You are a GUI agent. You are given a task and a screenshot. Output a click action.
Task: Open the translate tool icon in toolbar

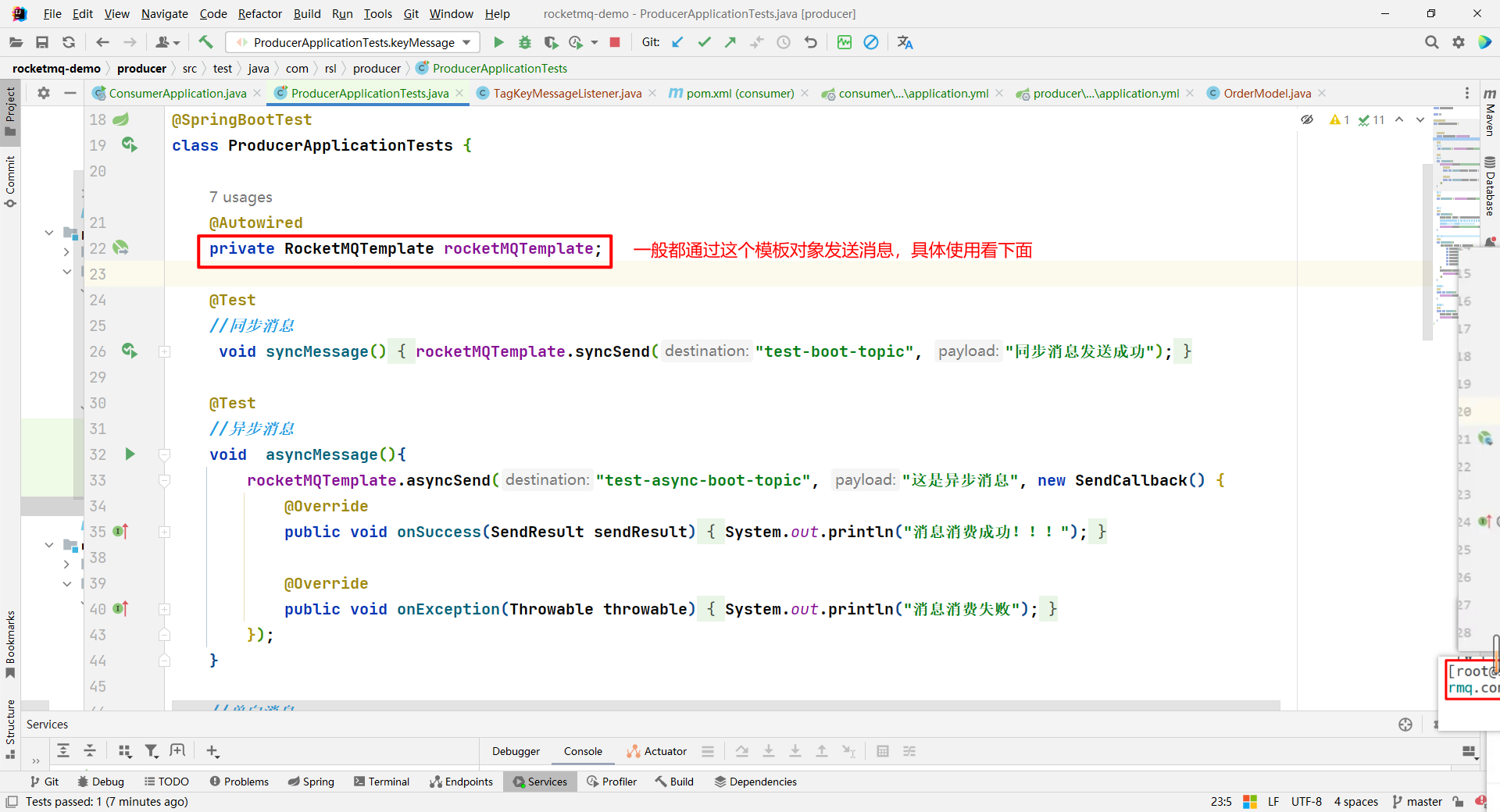tap(905, 42)
